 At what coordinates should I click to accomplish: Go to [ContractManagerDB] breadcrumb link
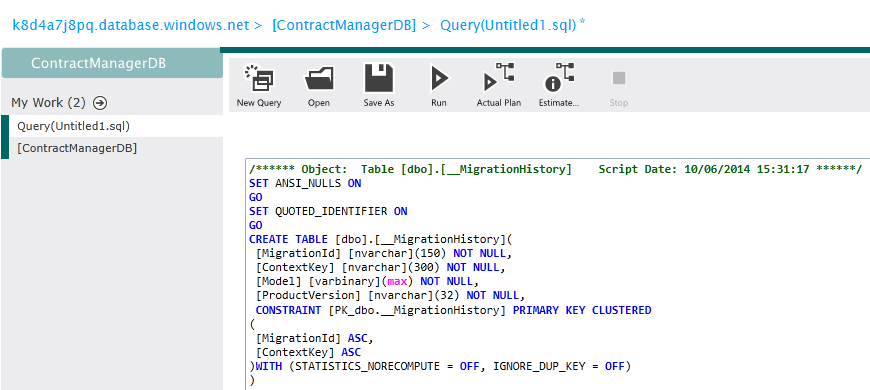coord(344,25)
